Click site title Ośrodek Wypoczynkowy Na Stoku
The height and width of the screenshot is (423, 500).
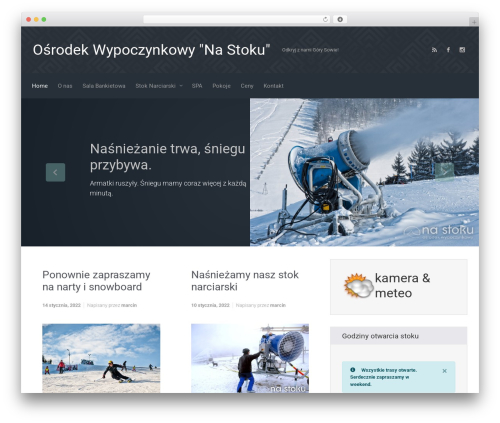pos(151,50)
